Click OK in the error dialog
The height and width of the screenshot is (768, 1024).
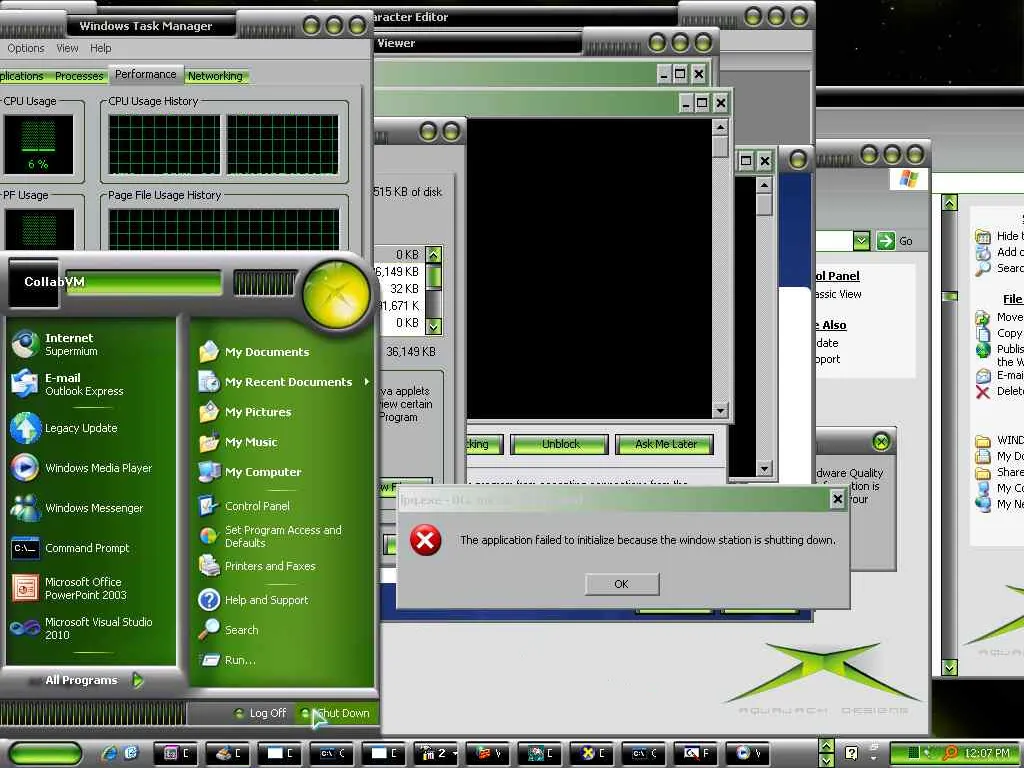tap(622, 584)
